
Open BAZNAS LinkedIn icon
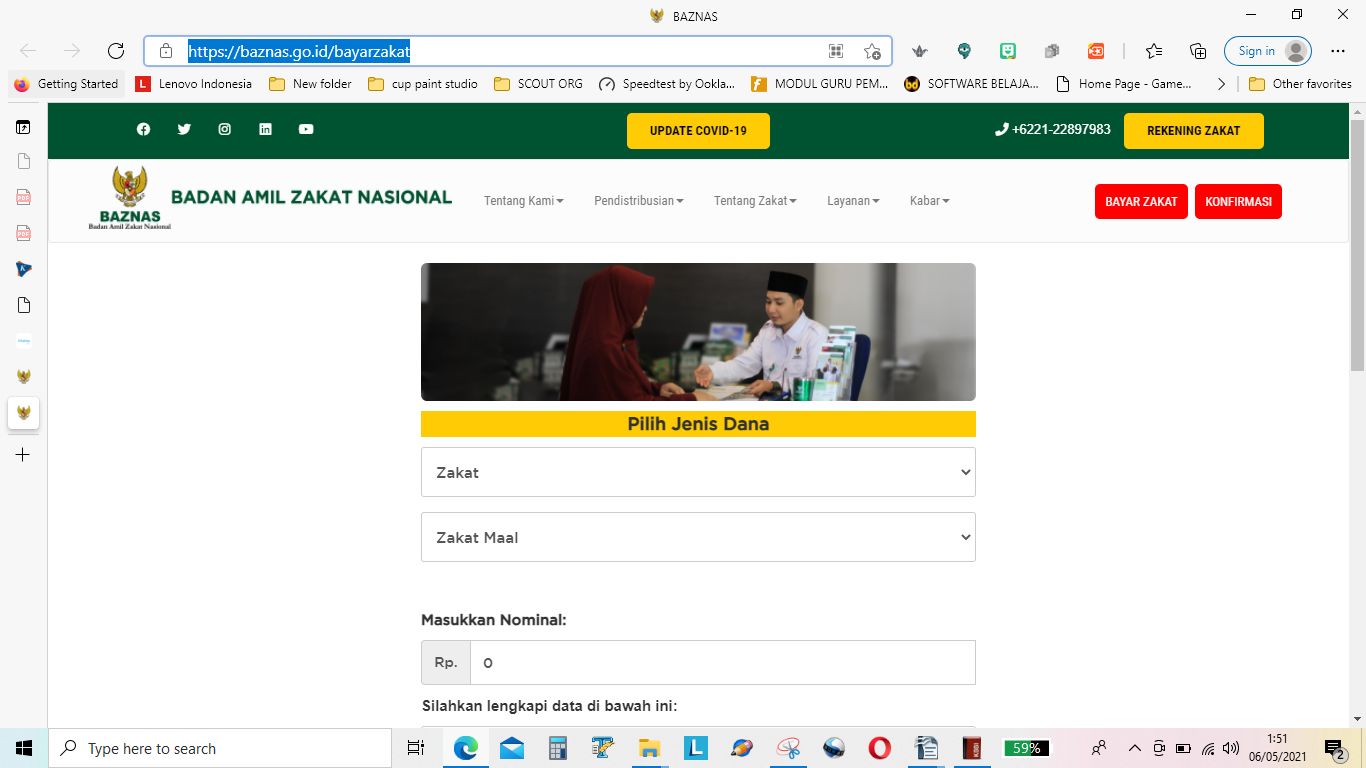click(265, 129)
